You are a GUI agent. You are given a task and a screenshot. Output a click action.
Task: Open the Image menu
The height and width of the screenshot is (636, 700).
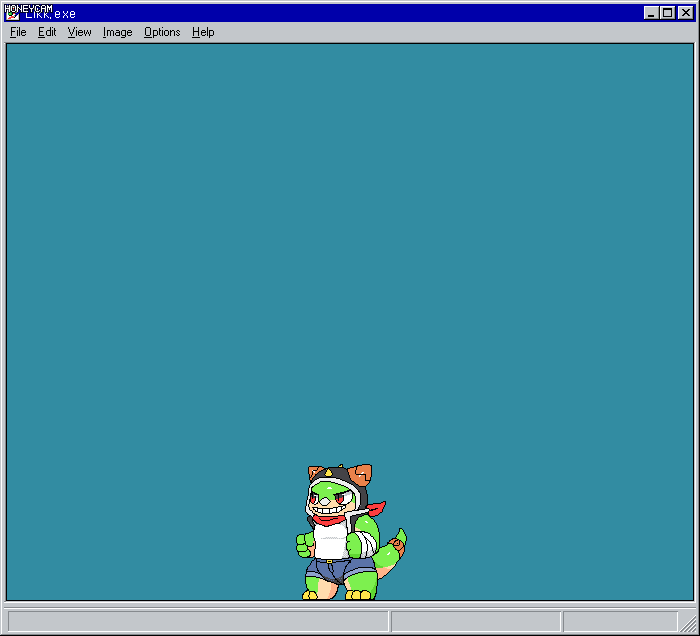[117, 32]
